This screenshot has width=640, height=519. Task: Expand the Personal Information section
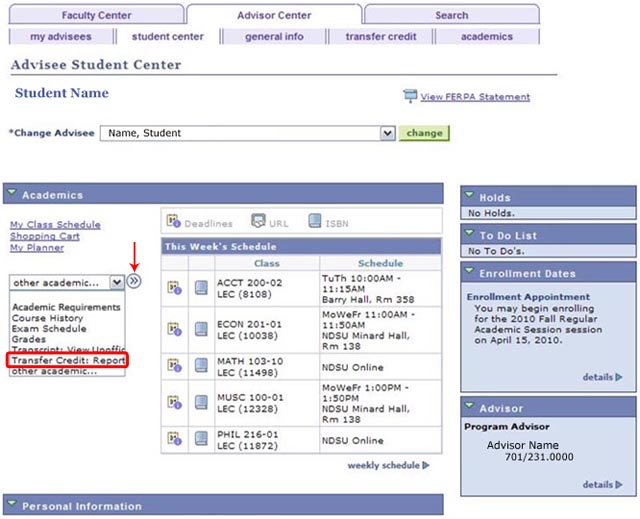[x=12, y=506]
